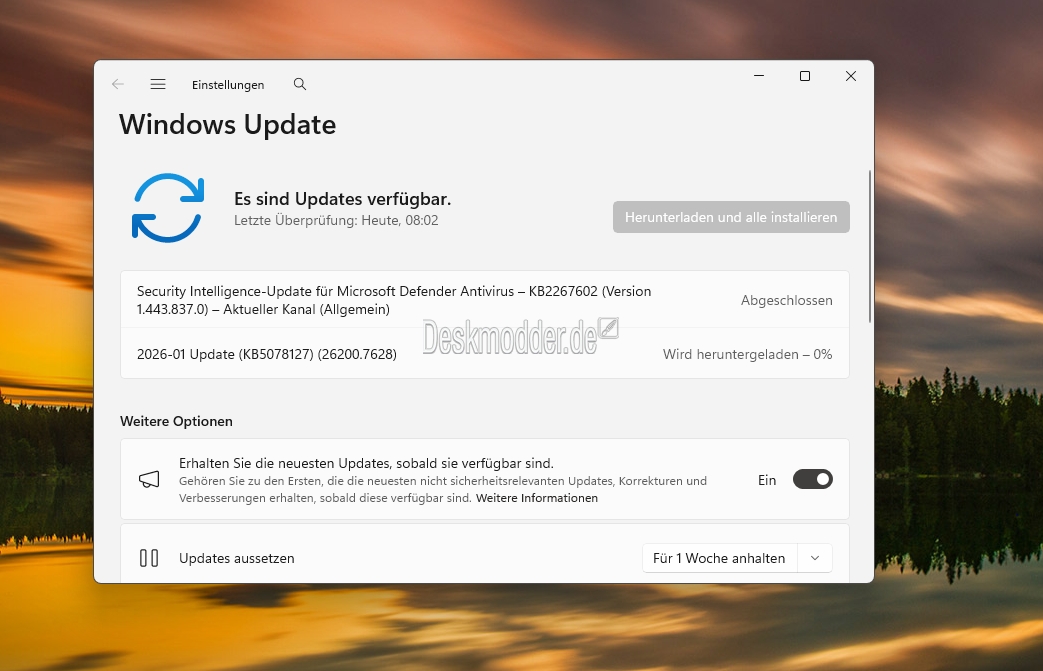Click the back arrow in Settings
Viewport: 1043px width, 671px height.
(118, 85)
